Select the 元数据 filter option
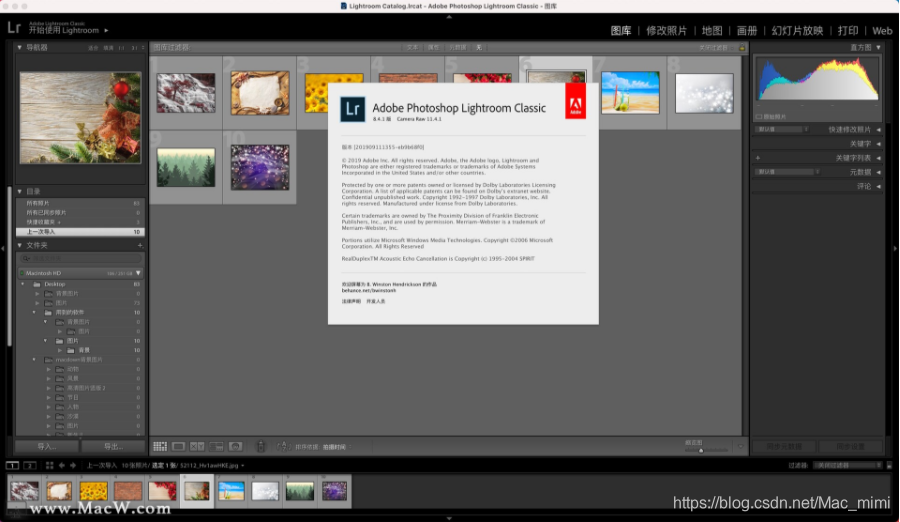The image size is (900, 522). (x=457, y=48)
